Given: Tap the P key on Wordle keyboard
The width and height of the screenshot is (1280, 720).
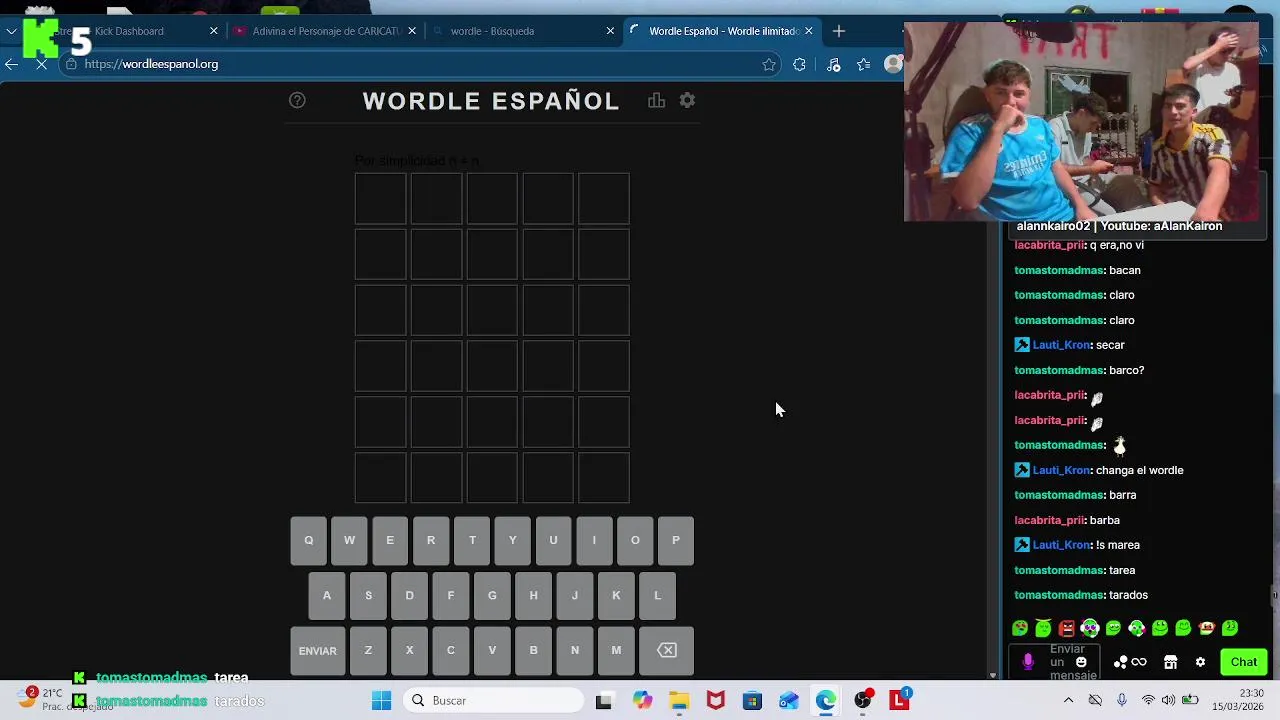Looking at the screenshot, I should (x=676, y=540).
